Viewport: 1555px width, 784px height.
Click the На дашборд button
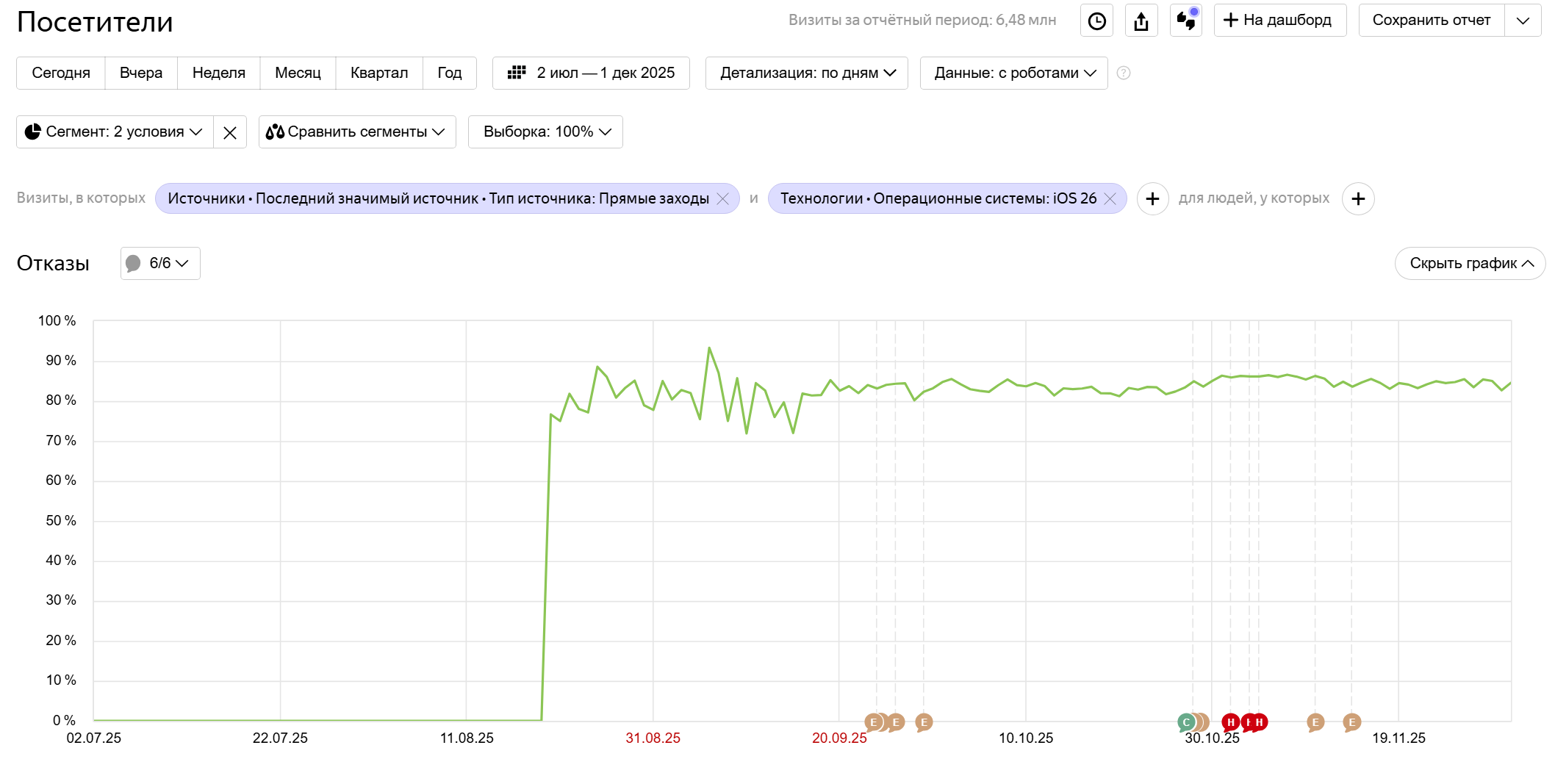click(x=1279, y=21)
